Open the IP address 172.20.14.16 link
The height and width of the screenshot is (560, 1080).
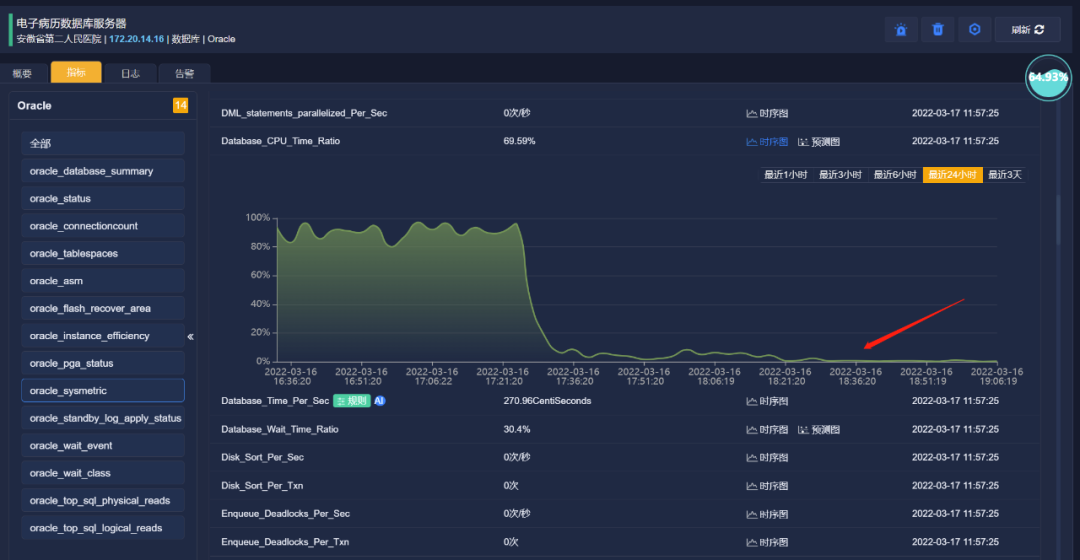click(136, 39)
